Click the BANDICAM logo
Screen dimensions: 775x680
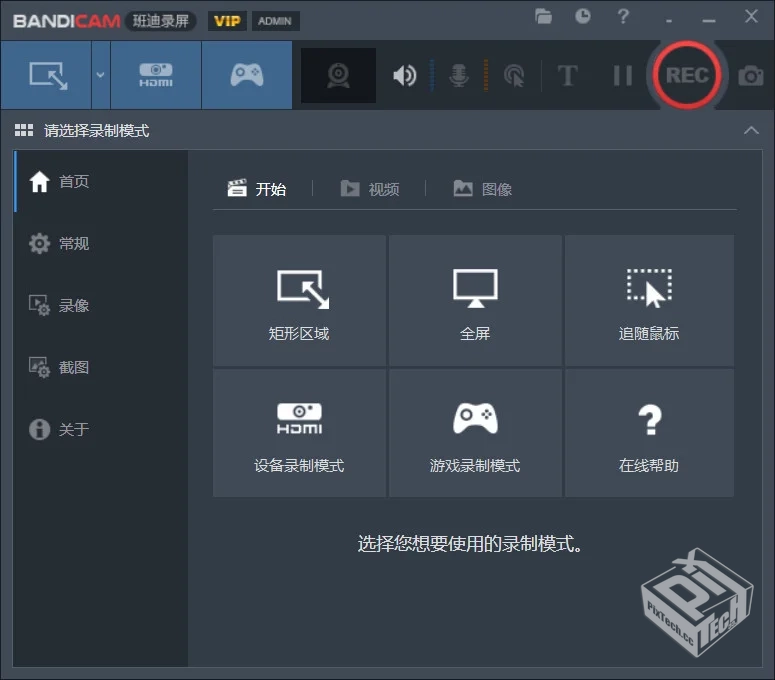(x=67, y=21)
